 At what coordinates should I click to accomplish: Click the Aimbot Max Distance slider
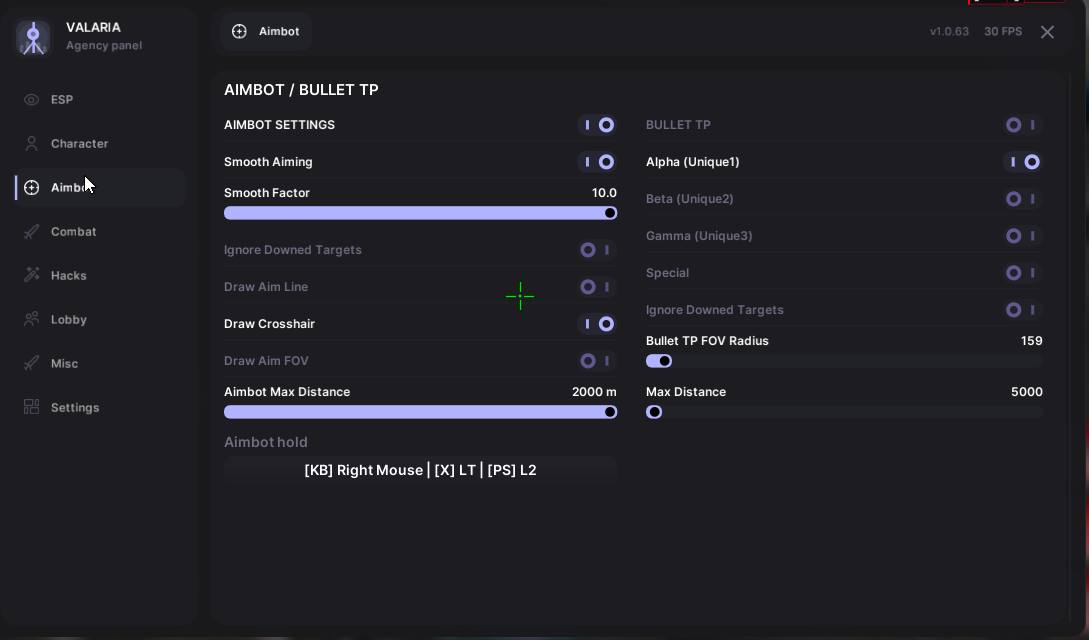click(x=420, y=412)
